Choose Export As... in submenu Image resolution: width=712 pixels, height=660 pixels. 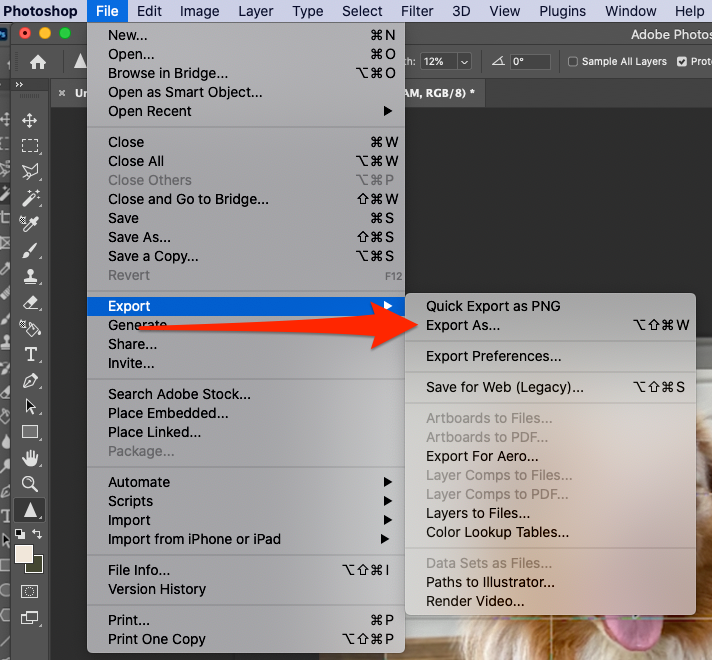tap(550, 325)
